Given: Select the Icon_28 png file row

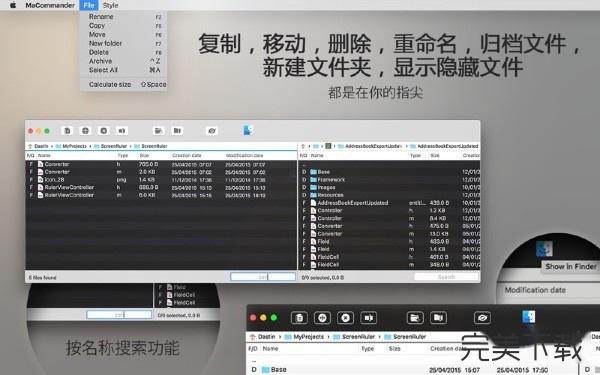Looking at the screenshot, I should pos(161,179).
